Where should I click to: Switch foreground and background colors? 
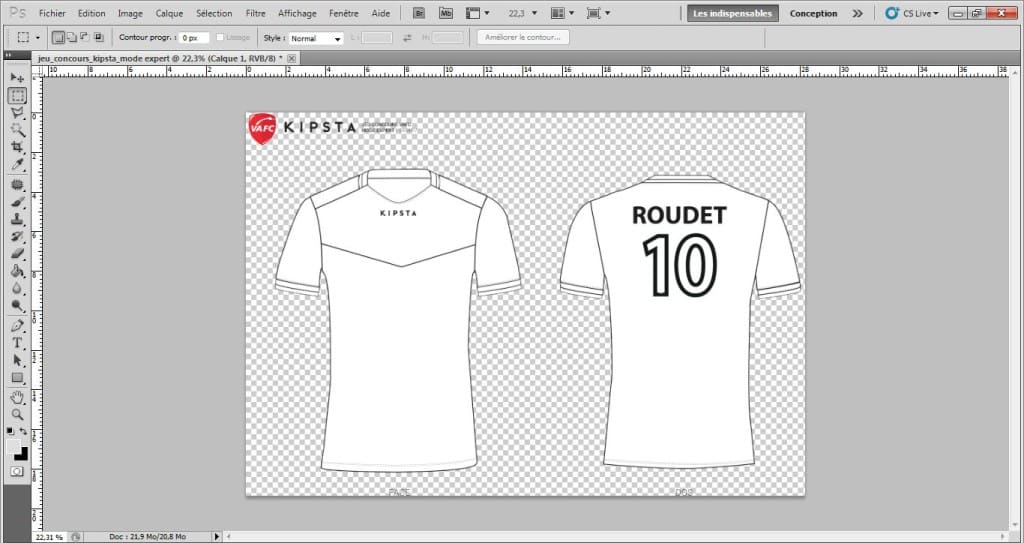[24, 431]
